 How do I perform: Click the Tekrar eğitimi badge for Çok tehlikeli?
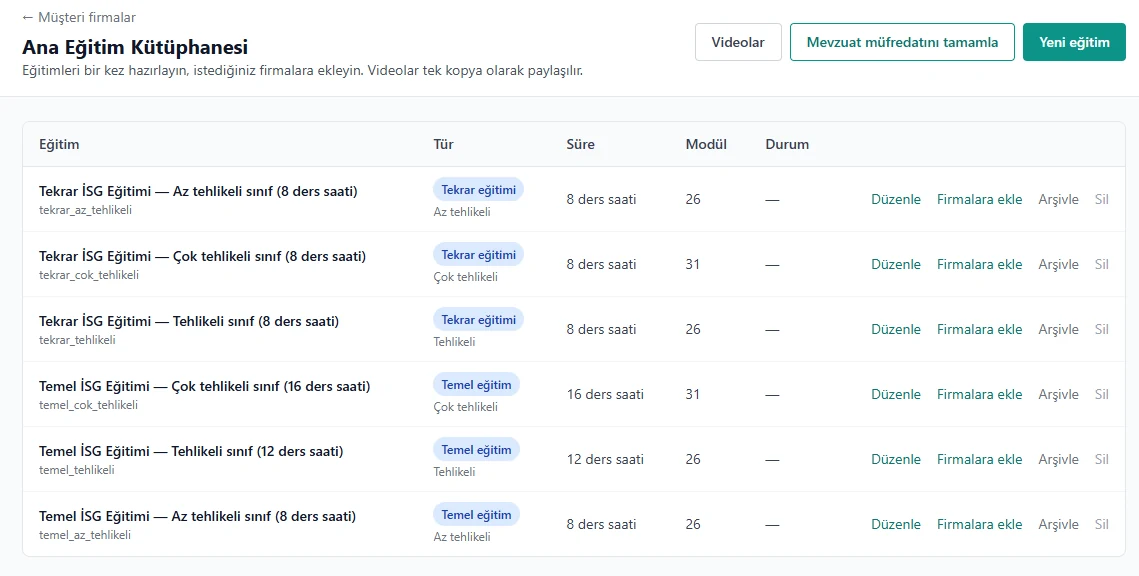pos(479,255)
